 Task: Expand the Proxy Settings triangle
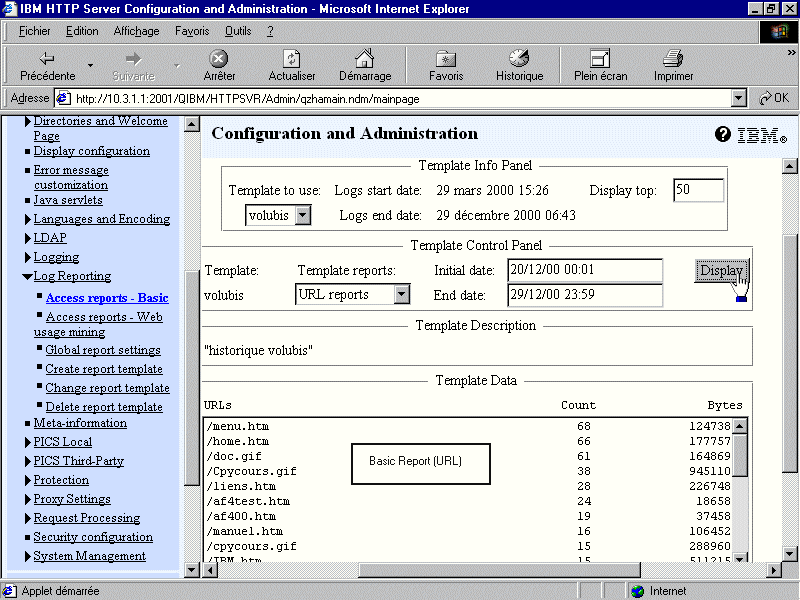pyautogui.click(x=28, y=499)
